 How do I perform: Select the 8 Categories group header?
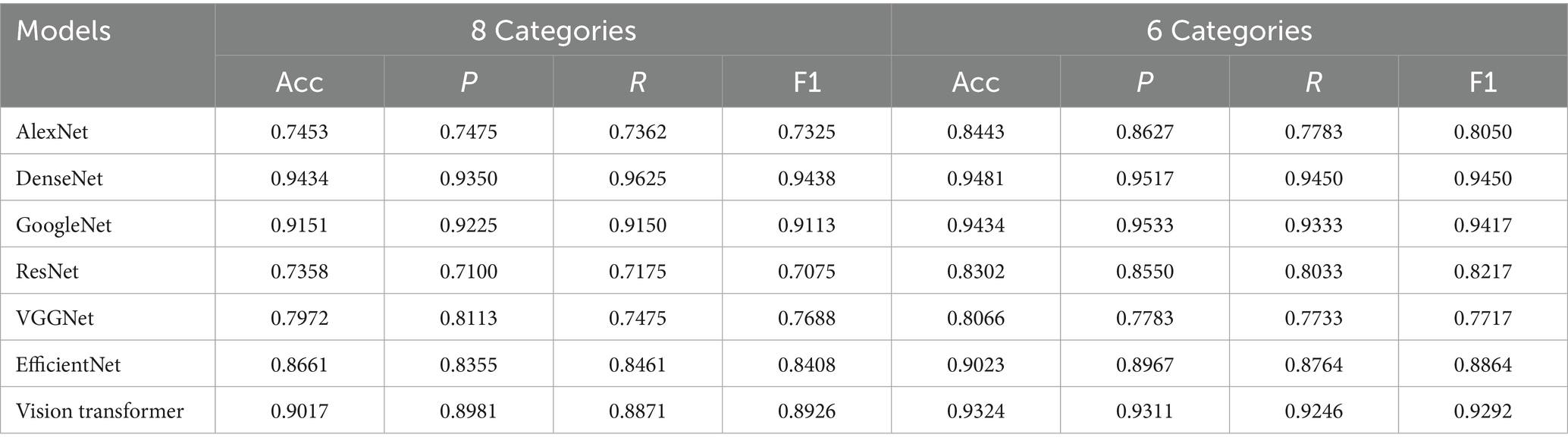coord(553,31)
